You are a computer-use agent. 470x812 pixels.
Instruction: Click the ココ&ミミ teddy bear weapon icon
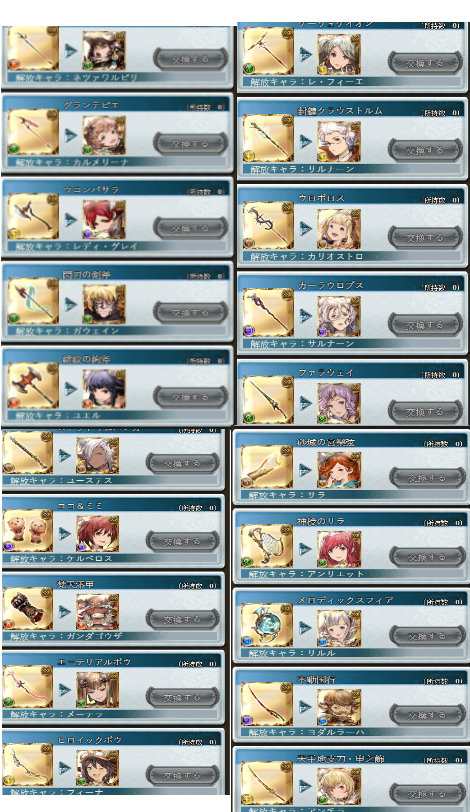[x=27, y=530]
